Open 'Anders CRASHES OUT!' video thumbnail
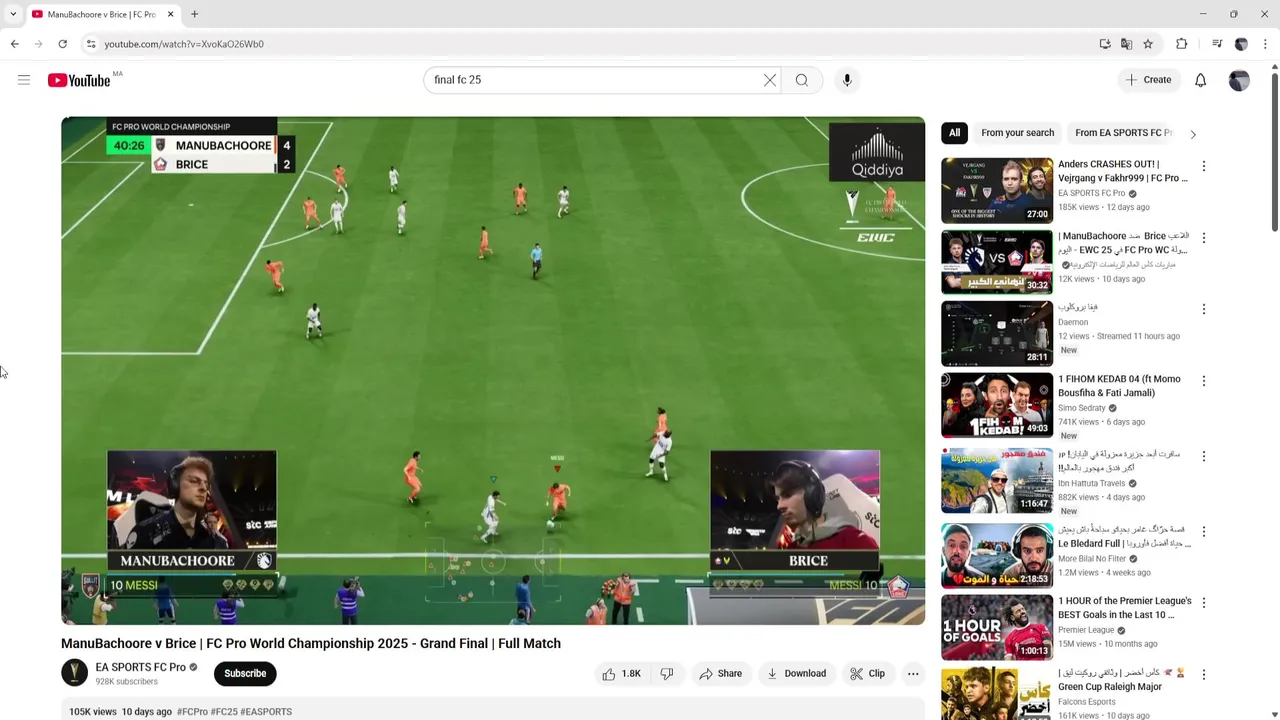 pyautogui.click(x=997, y=190)
